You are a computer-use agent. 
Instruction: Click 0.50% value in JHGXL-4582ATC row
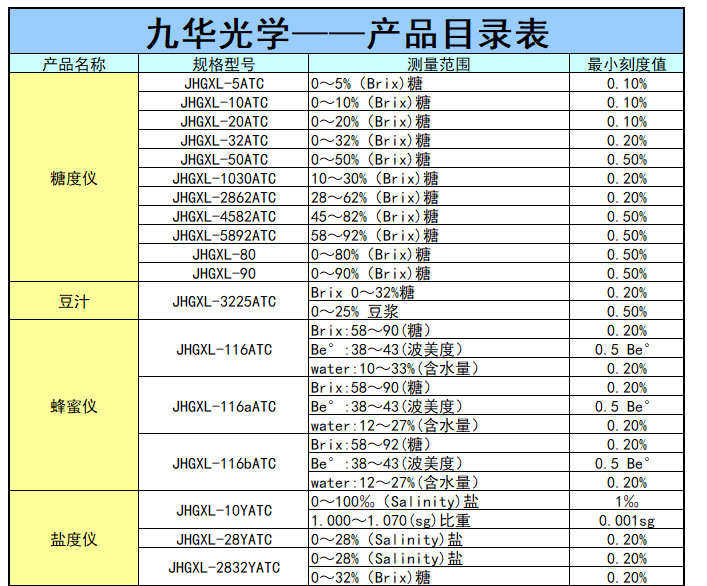(627, 216)
